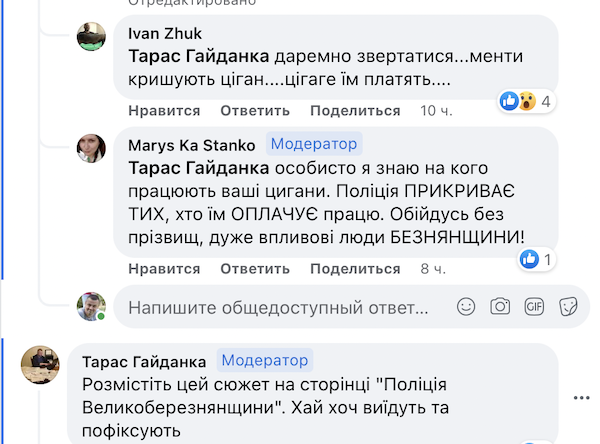The image size is (600, 444).
Task: View reactions on Ivan Zhuk's comment
Action: point(526,101)
